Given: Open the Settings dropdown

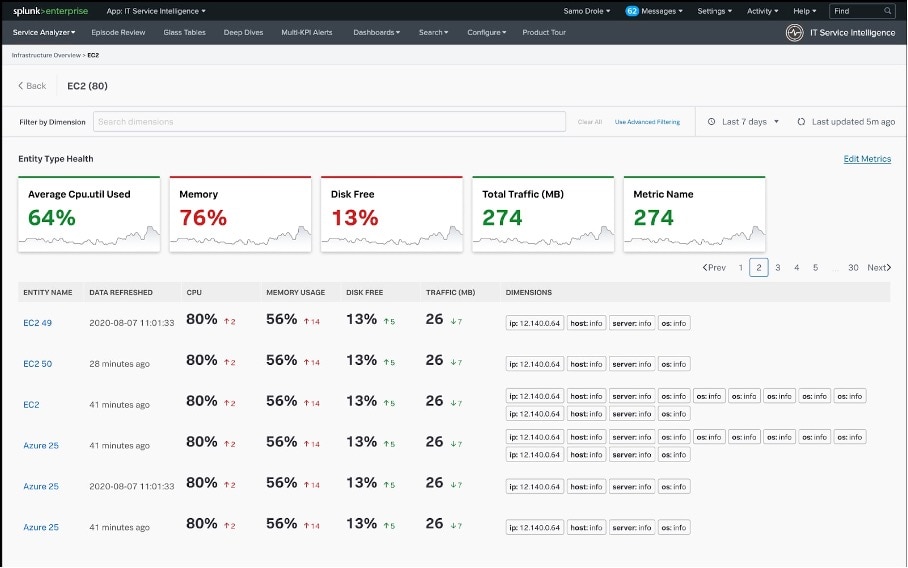Looking at the screenshot, I should coord(715,11).
